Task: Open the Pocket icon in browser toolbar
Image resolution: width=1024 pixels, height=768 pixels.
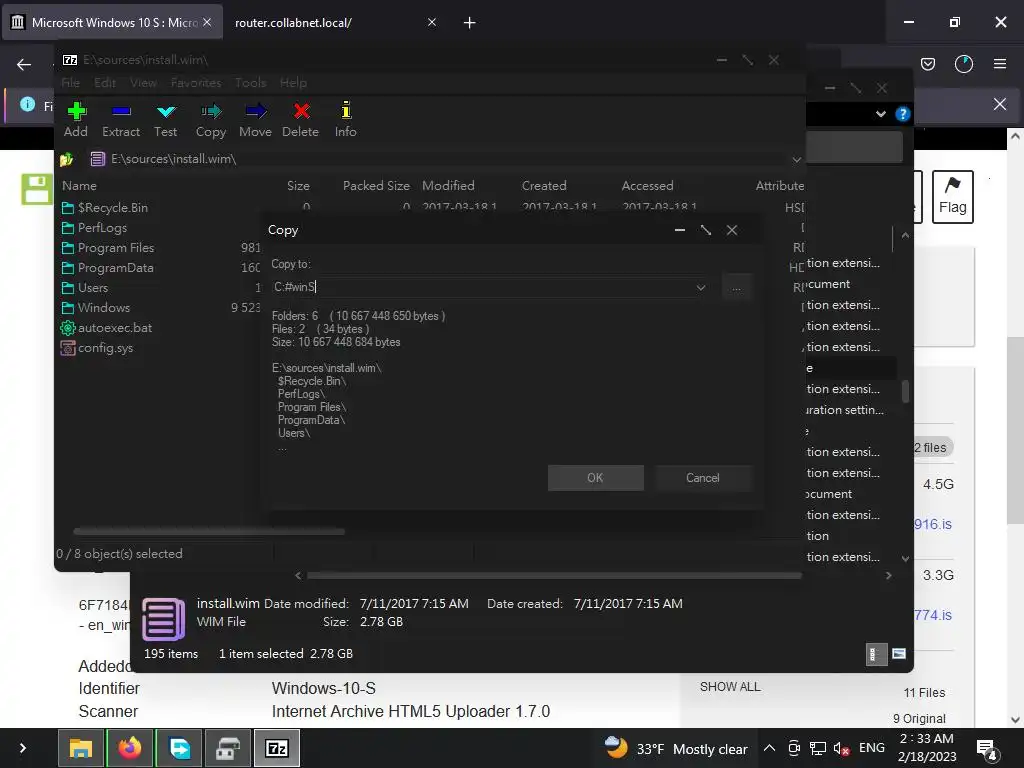Action: tap(927, 64)
